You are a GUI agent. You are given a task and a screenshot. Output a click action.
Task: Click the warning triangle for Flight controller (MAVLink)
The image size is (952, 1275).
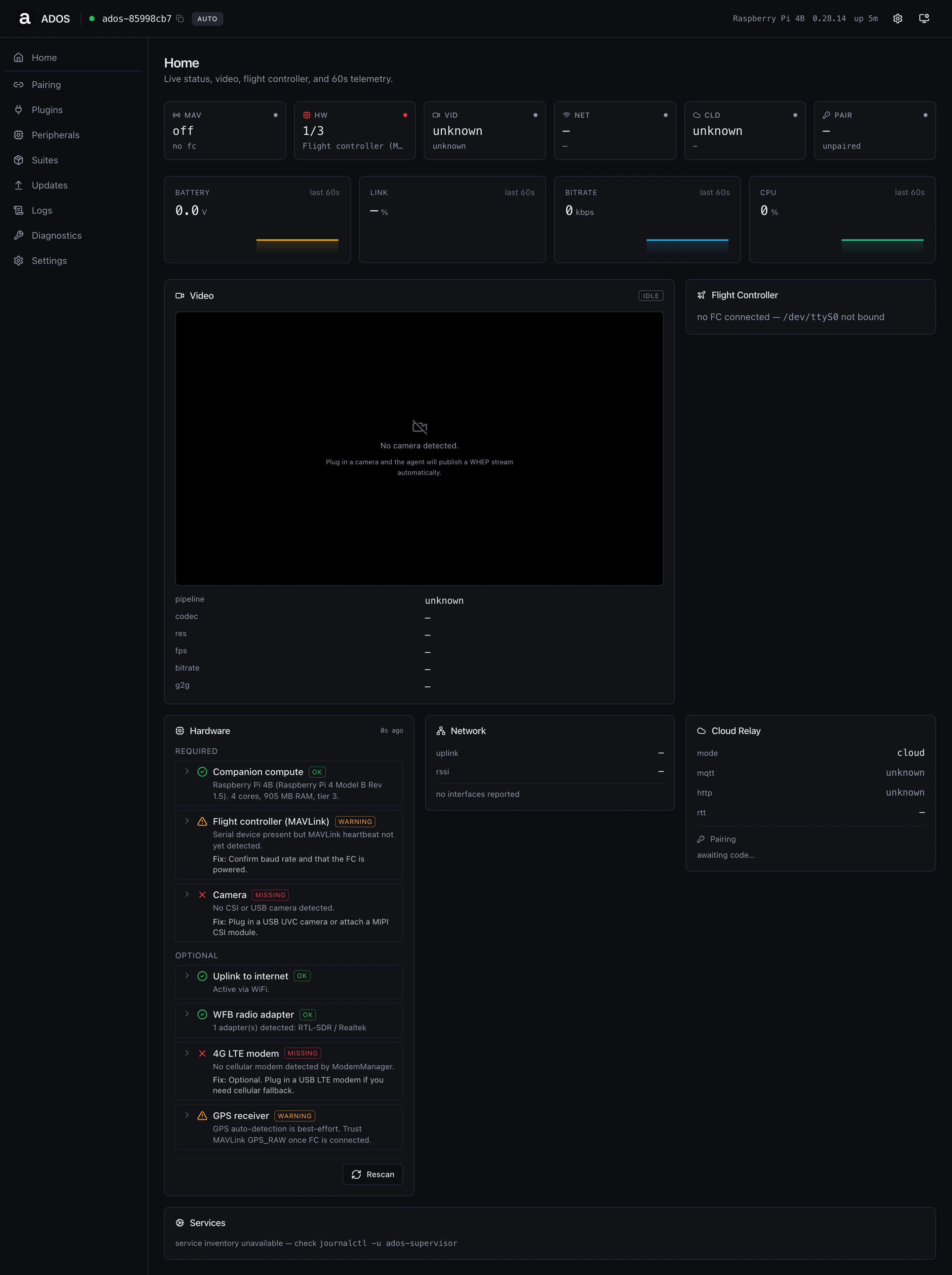click(x=202, y=821)
